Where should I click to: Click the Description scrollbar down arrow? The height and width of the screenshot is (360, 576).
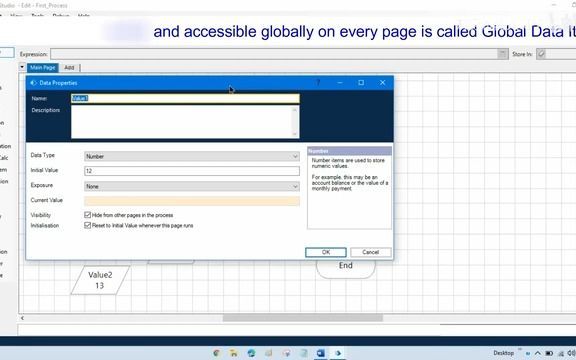pyautogui.click(x=295, y=134)
